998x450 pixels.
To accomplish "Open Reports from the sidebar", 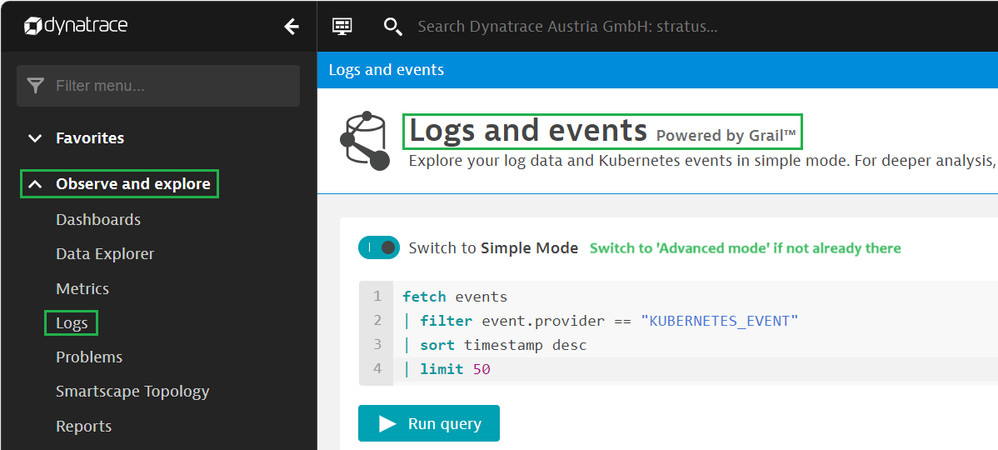I will point(84,426).
